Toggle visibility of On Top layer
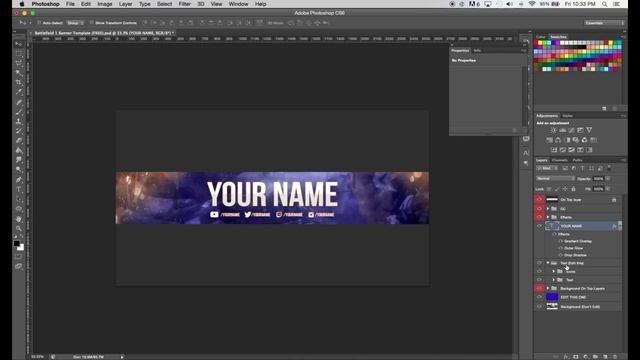This screenshot has width=640, height=360. [x=539, y=200]
